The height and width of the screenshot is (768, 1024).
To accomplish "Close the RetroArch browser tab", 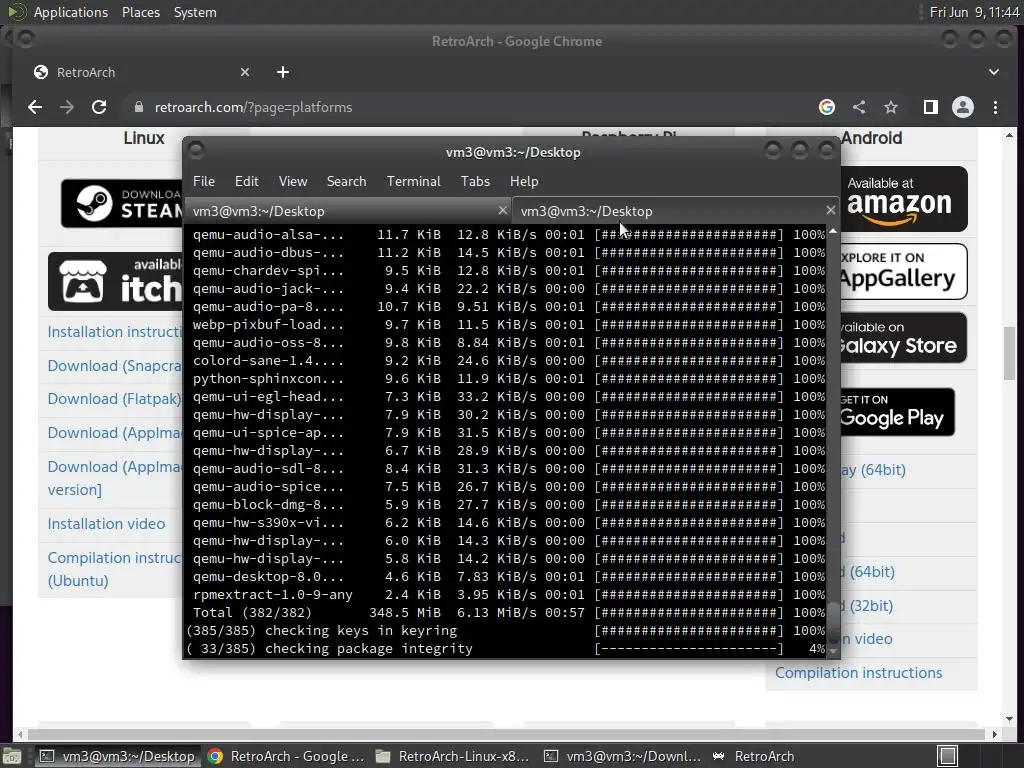I will coord(245,72).
